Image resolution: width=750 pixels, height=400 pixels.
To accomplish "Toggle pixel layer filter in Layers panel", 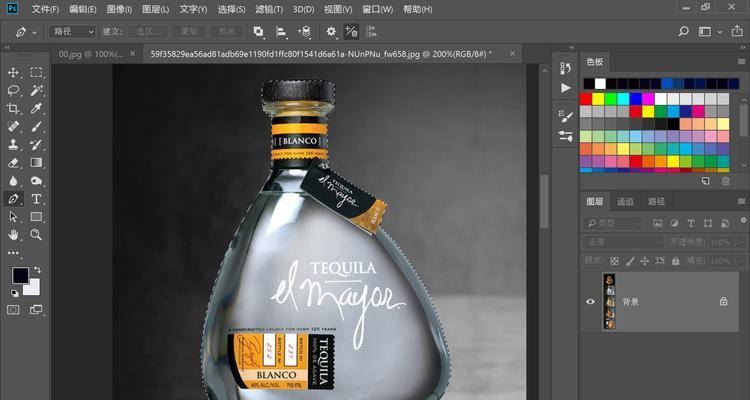I will (658, 223).
